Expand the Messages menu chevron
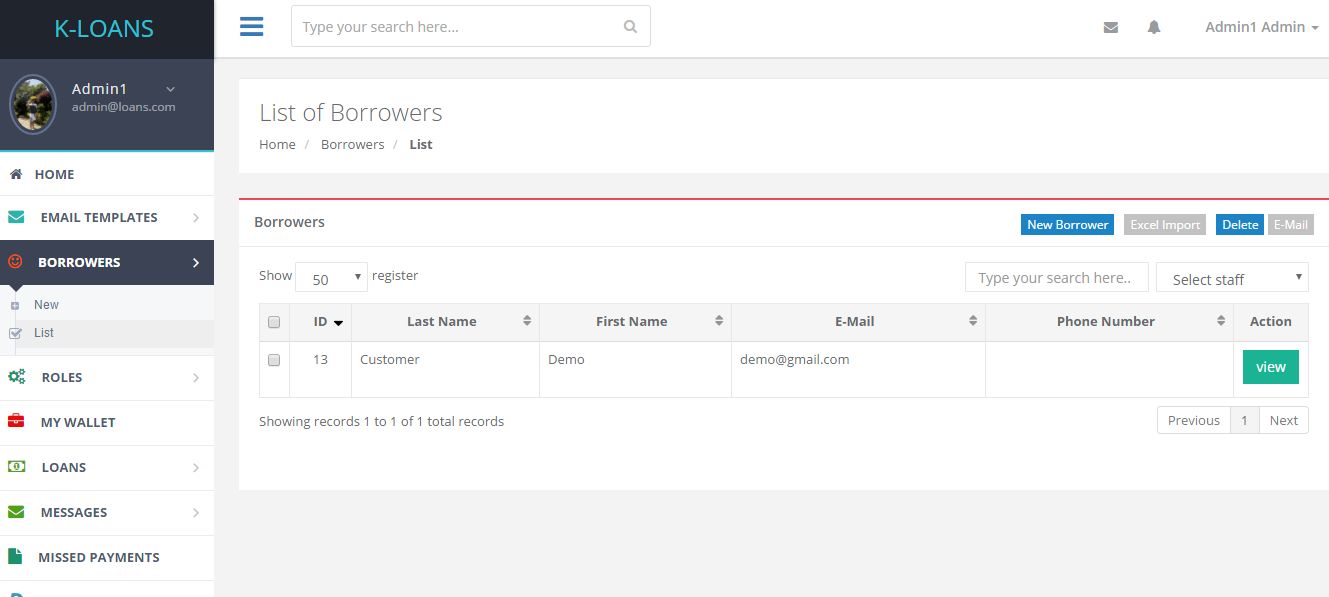The width and height of the screenshot is (1329, 597). 195,512
